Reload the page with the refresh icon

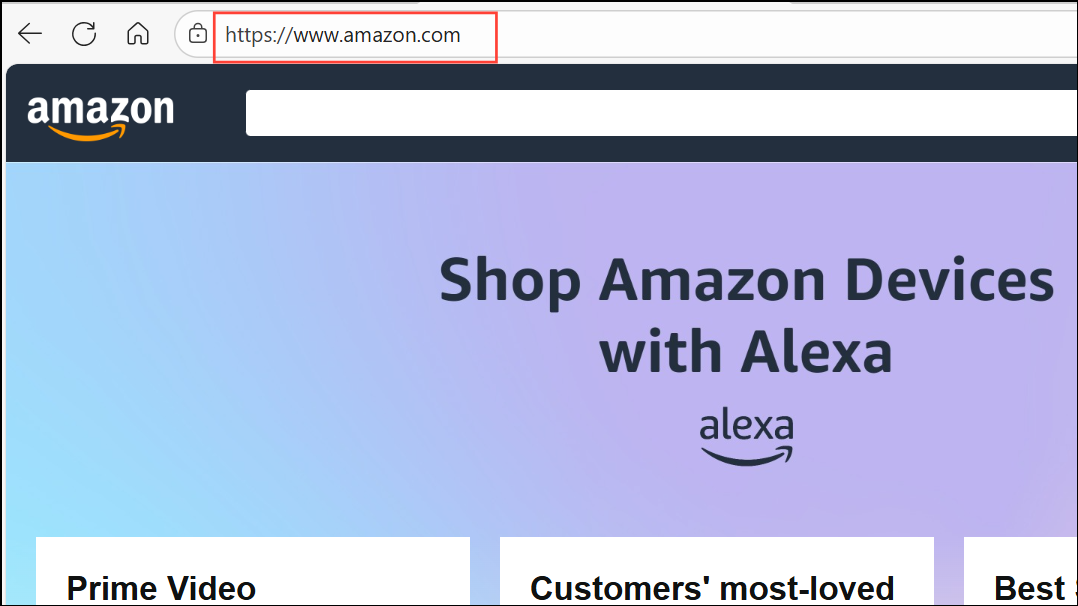[x=84, y=34]
